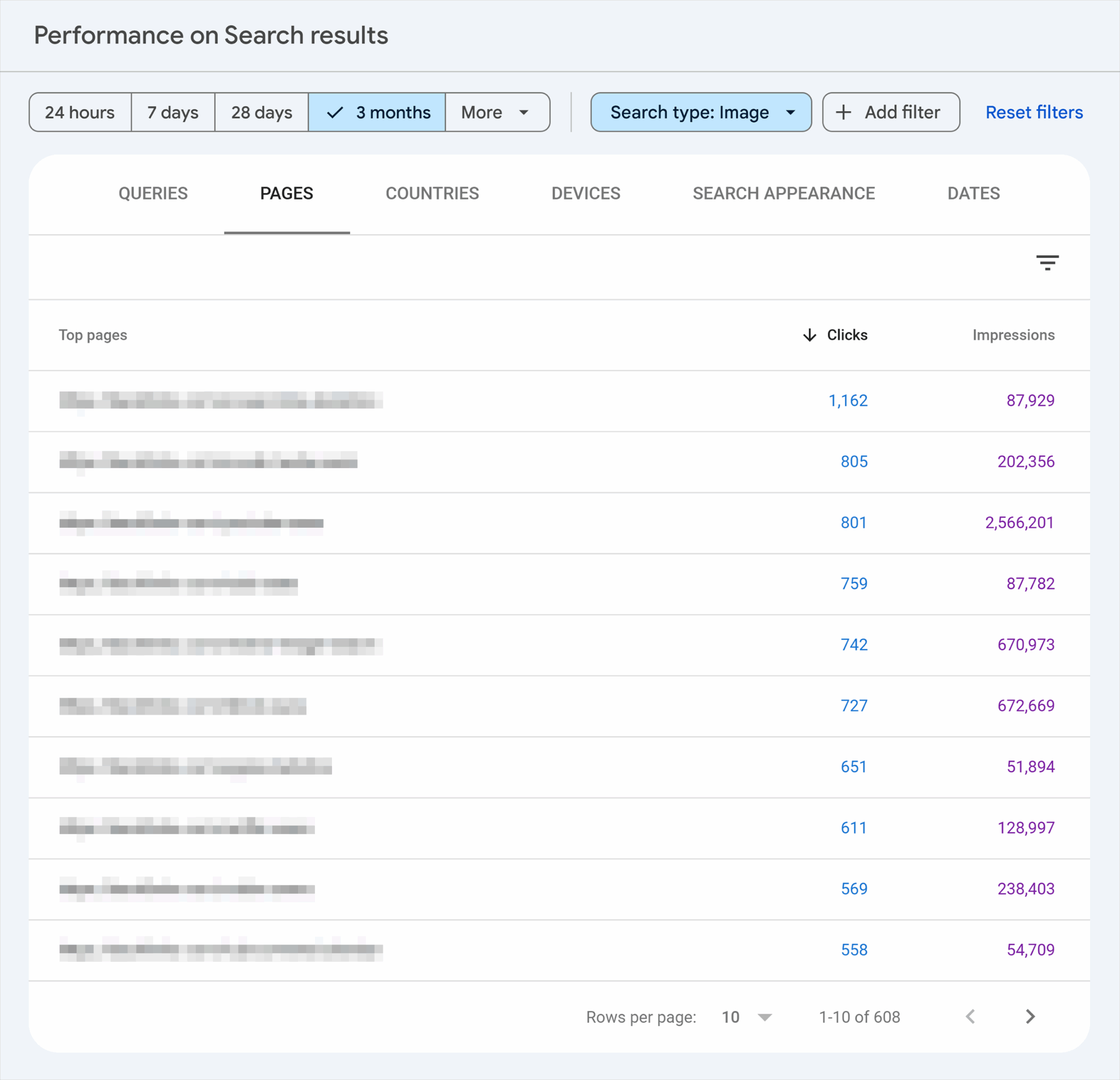This screenshot has width=1120, height=1080.
Task: Open the Rows per page dropdown
Action: (x=747, y=1017)
